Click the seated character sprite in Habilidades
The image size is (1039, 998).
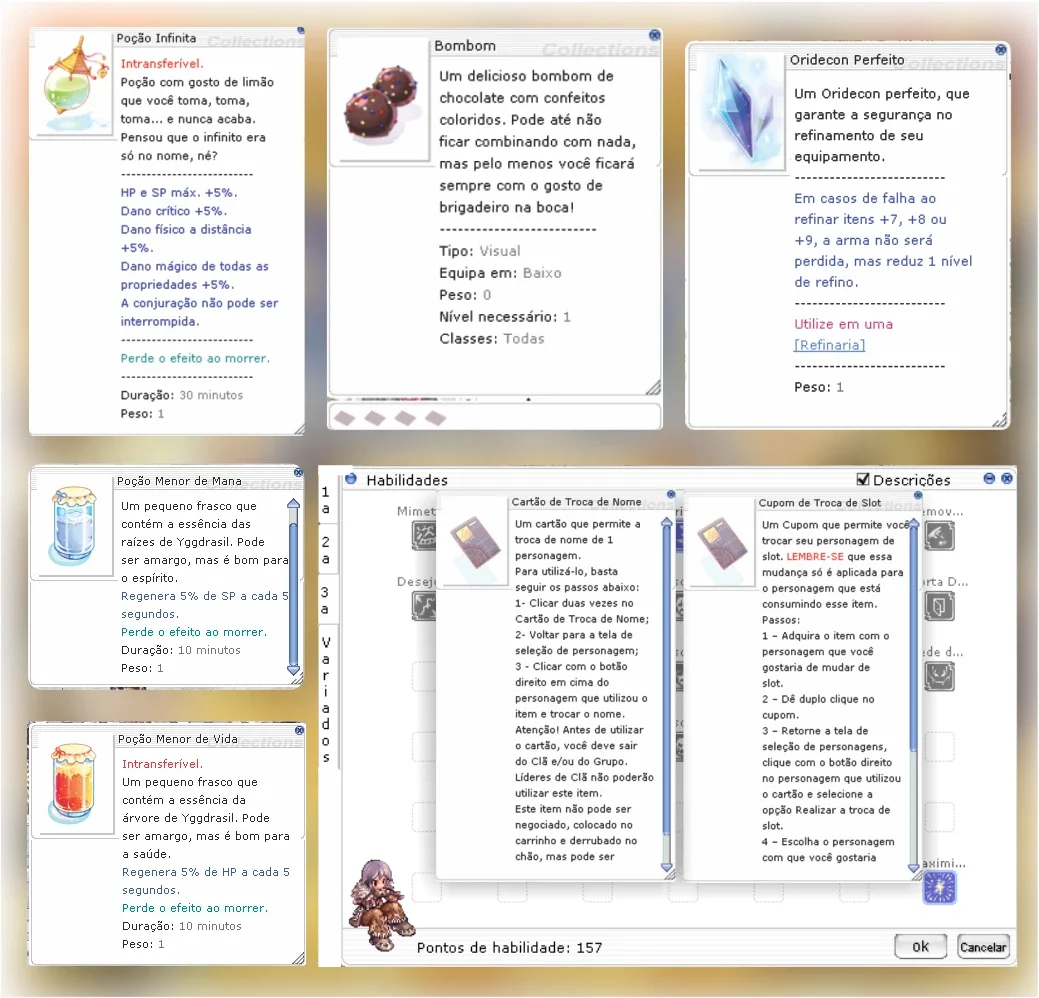(x=381, y=904)
